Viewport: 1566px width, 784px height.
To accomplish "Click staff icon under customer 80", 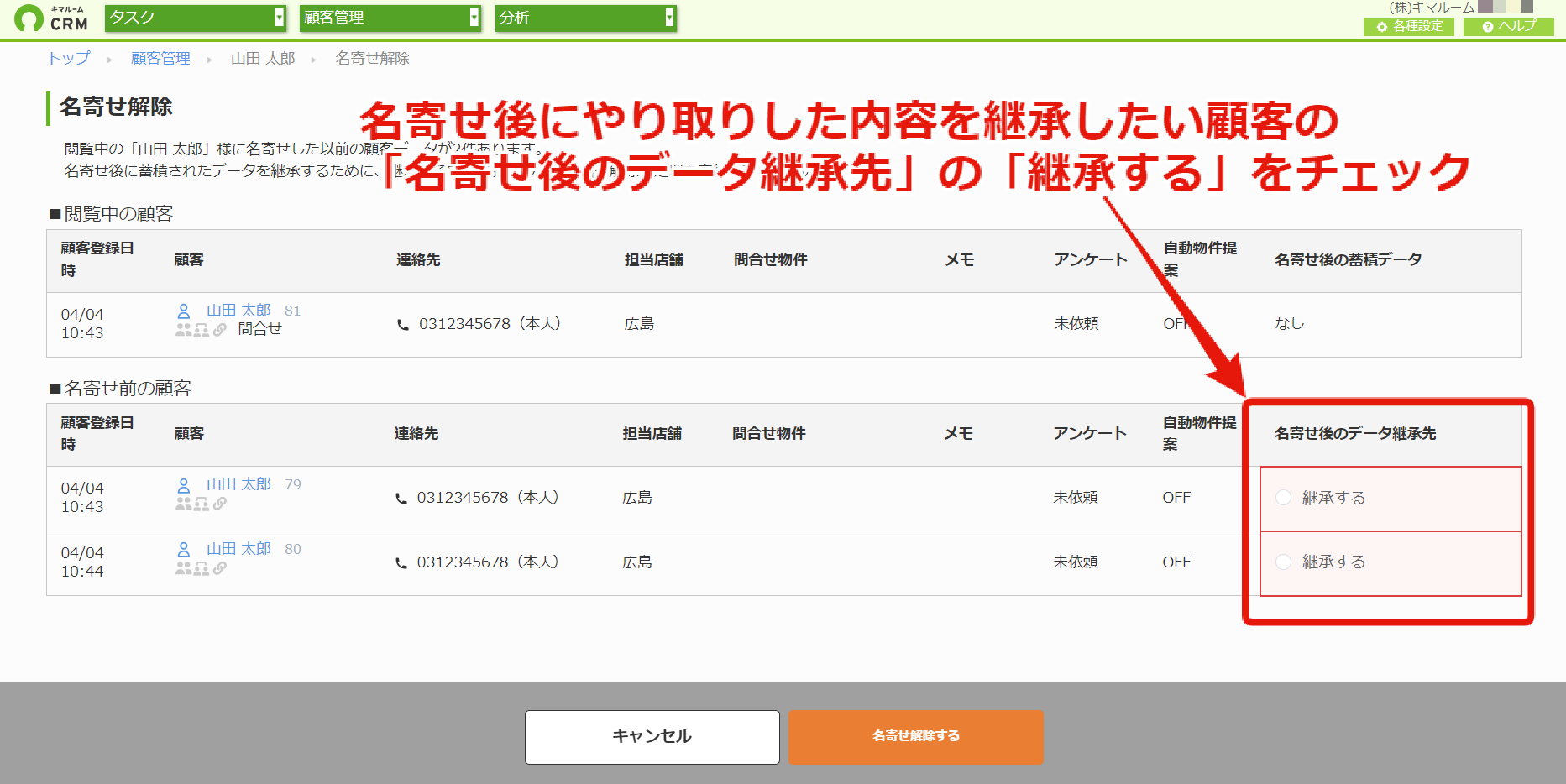I will tap(202, 568).
